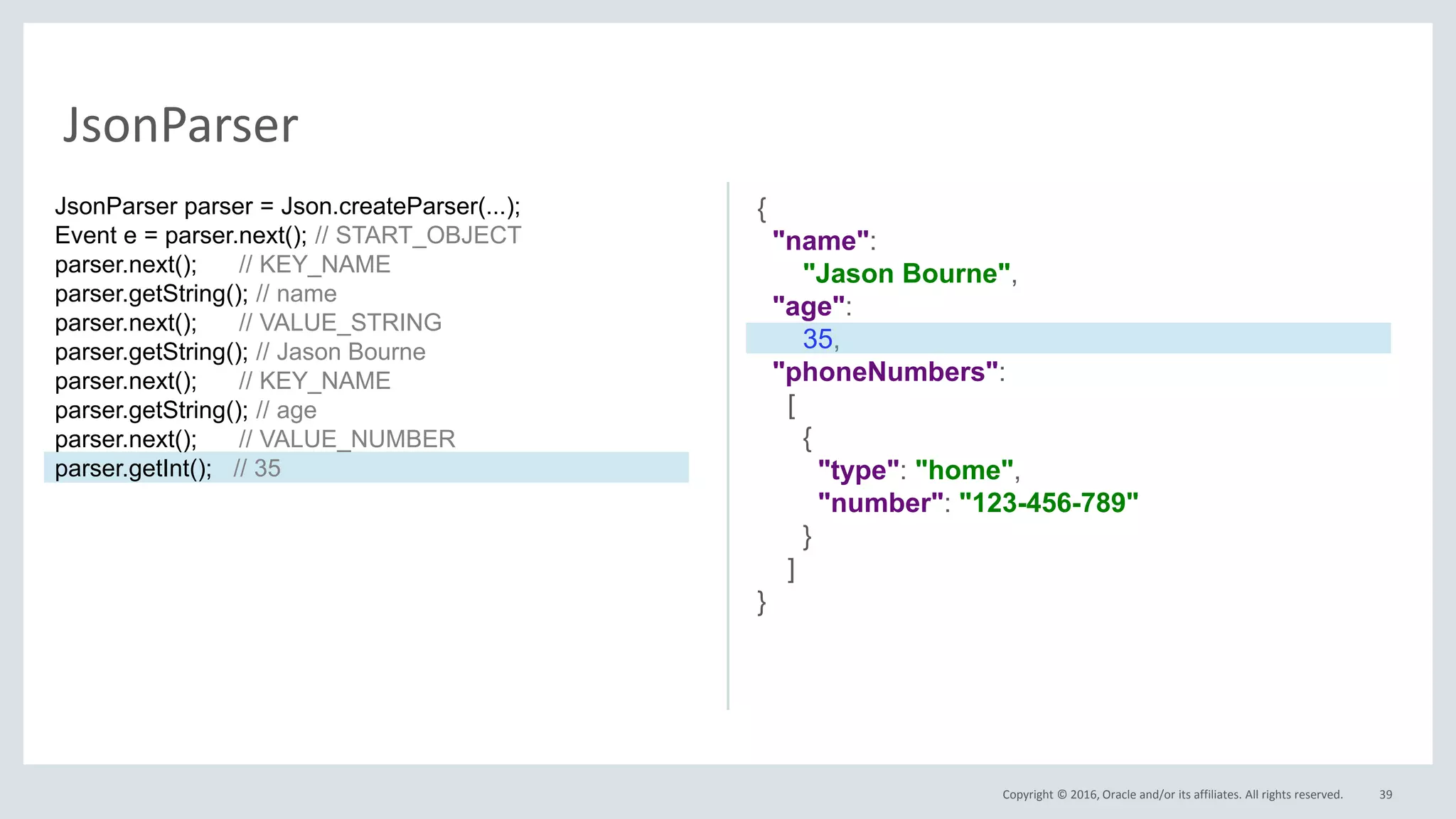Click the "age" JSON key
This screenshot has width=1456, height=819.
click(x=808, y=306)
